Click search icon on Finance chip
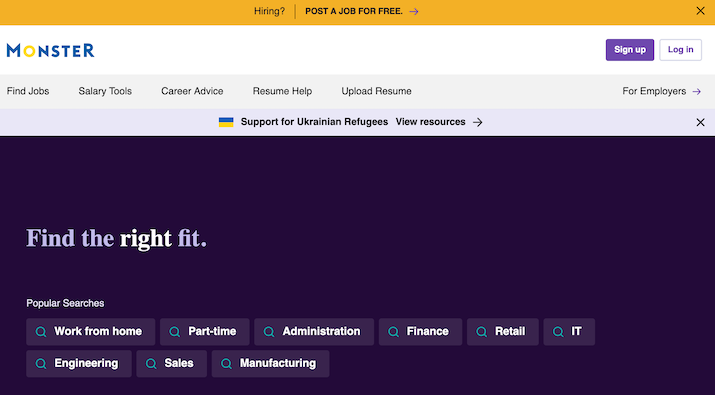The width and height of the screenshot is (715, 395). click(394, 332)
